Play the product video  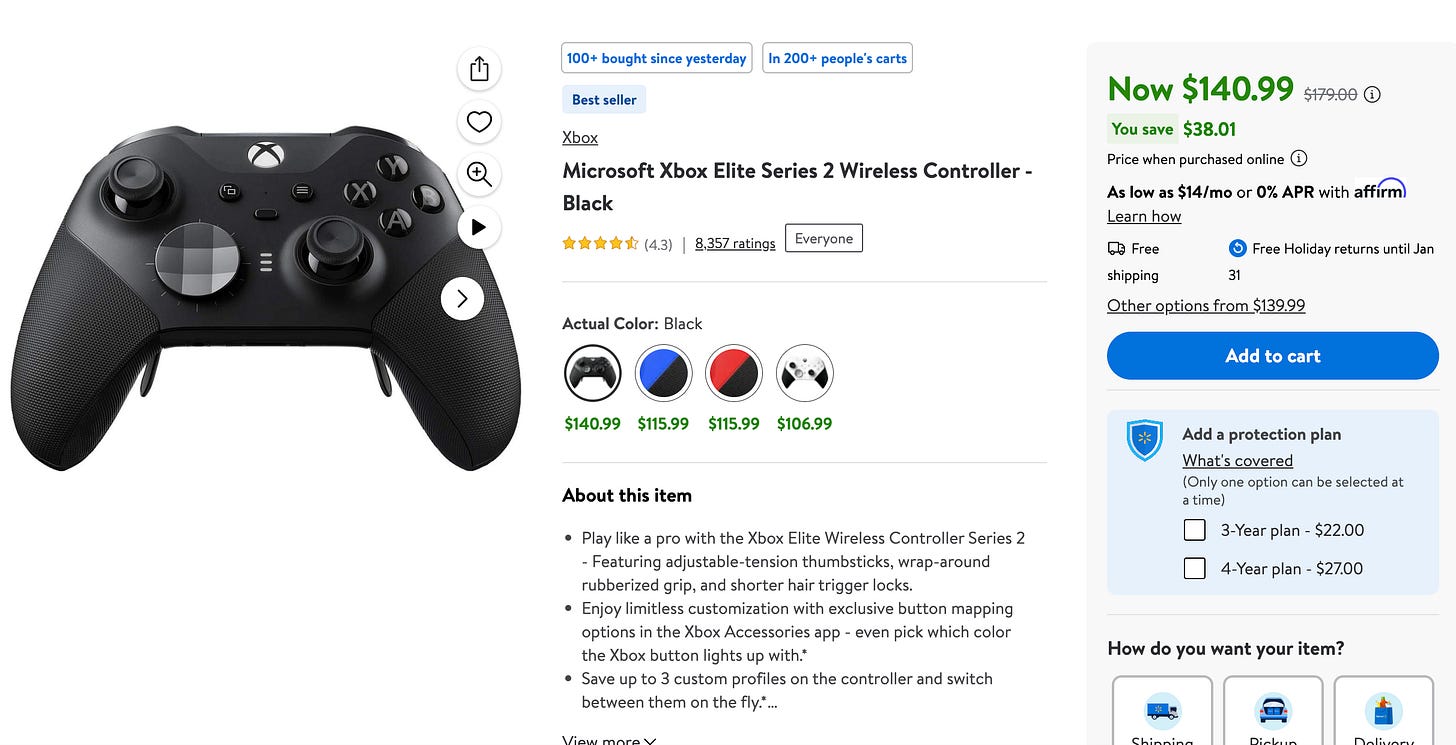click(x=479, y=227)
